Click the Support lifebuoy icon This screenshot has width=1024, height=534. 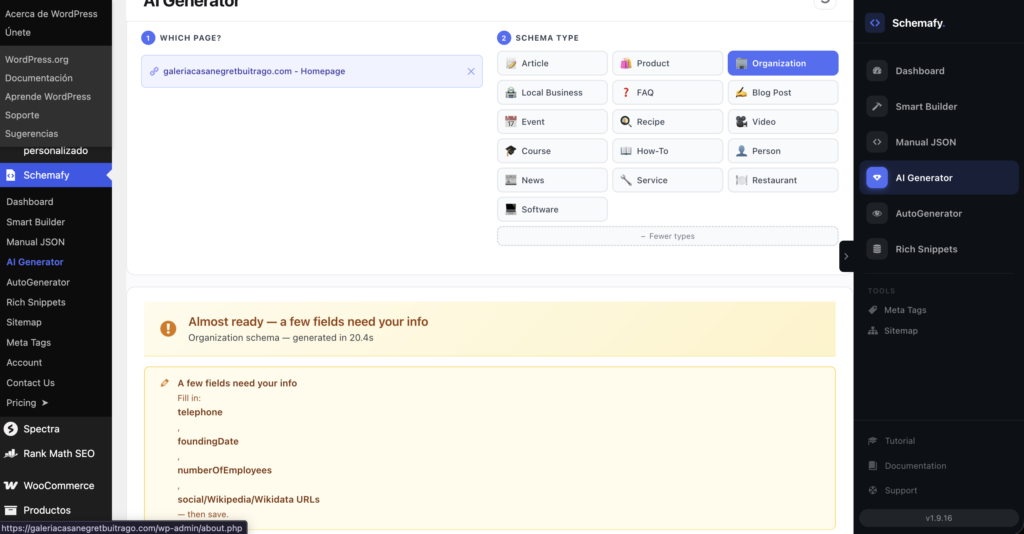click(873, 490)
